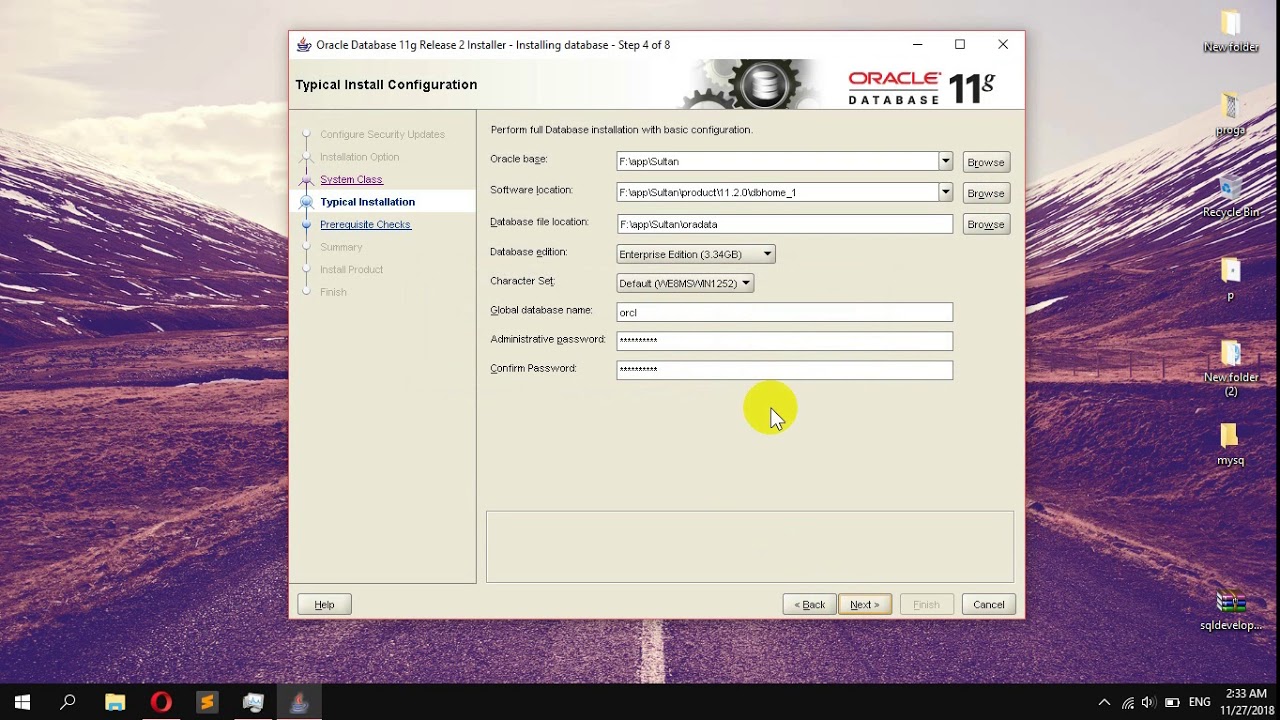The height and width of the screenshot is (720, 1280).
Task: Browse for the Oracle base directory
Action: [986, 162]
